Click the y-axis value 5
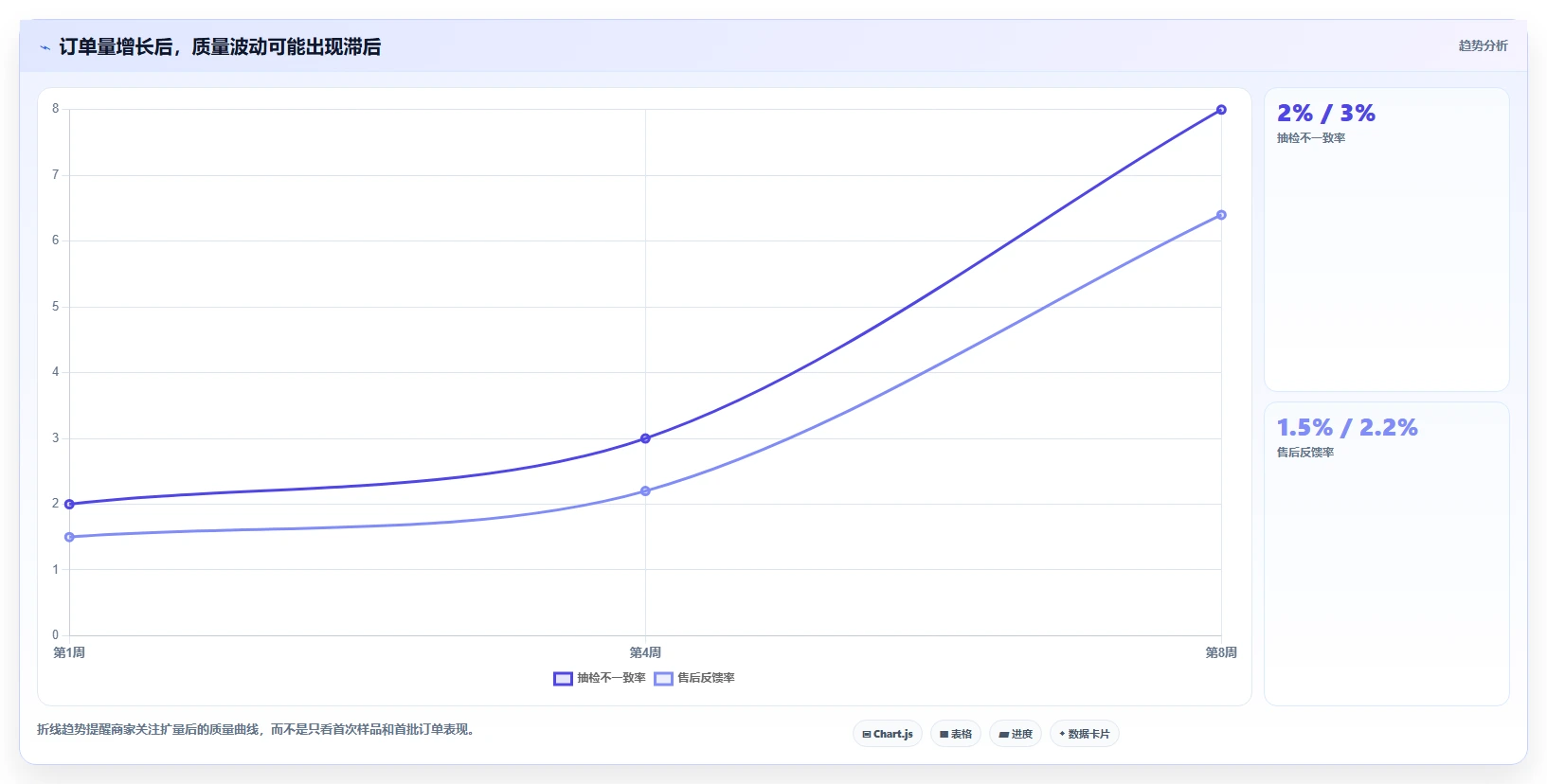This screenshot has height=784, width=1547. click(x=55, y=307)
